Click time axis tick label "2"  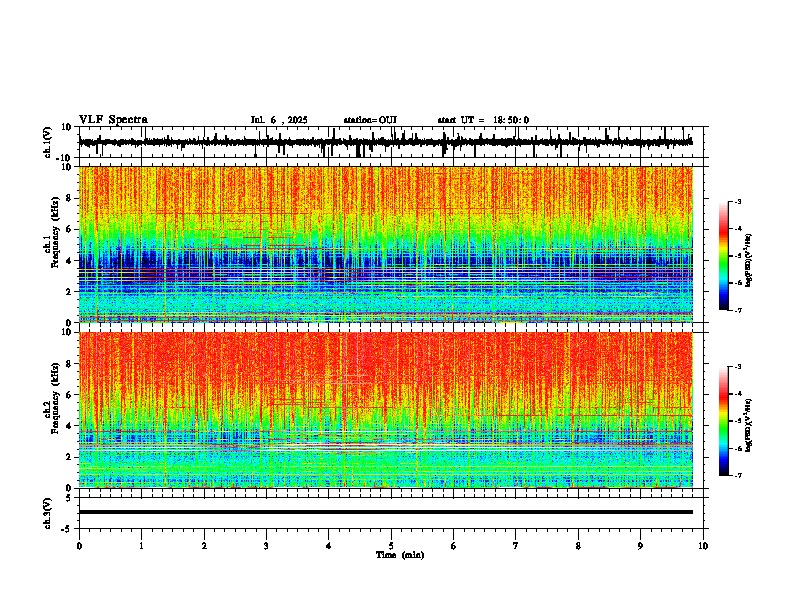(204, 546)
